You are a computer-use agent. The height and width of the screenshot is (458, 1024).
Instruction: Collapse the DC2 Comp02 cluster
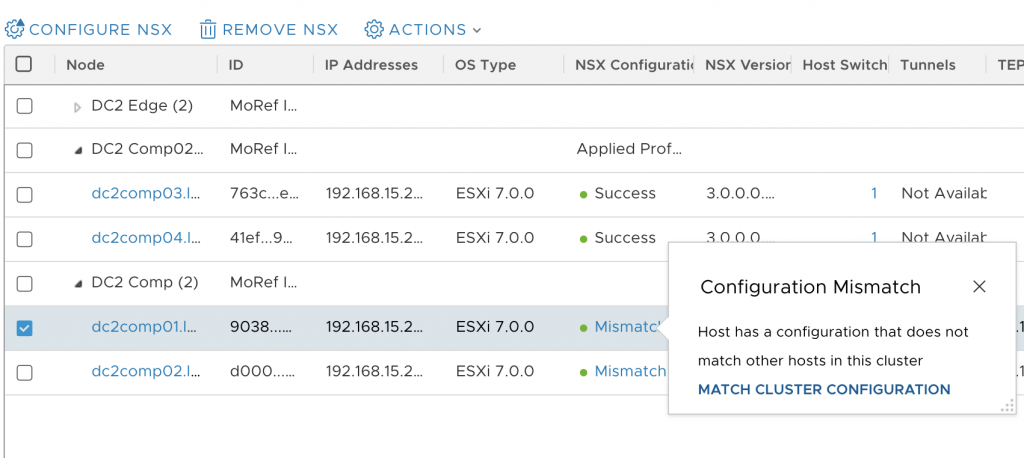tap(78, 150)
